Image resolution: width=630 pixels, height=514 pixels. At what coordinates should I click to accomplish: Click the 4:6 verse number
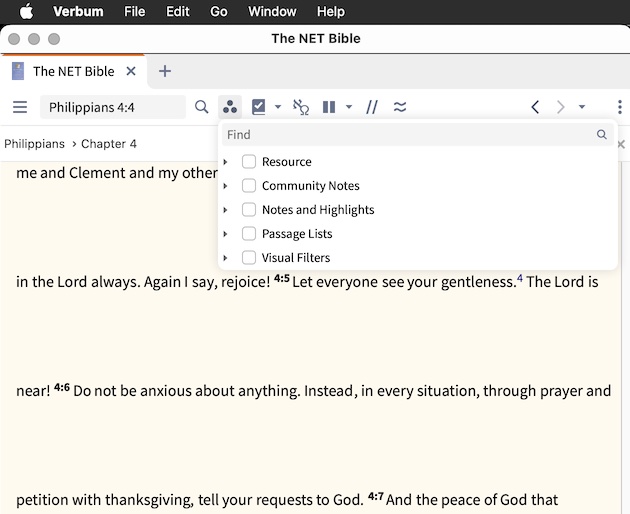point(62,387)
